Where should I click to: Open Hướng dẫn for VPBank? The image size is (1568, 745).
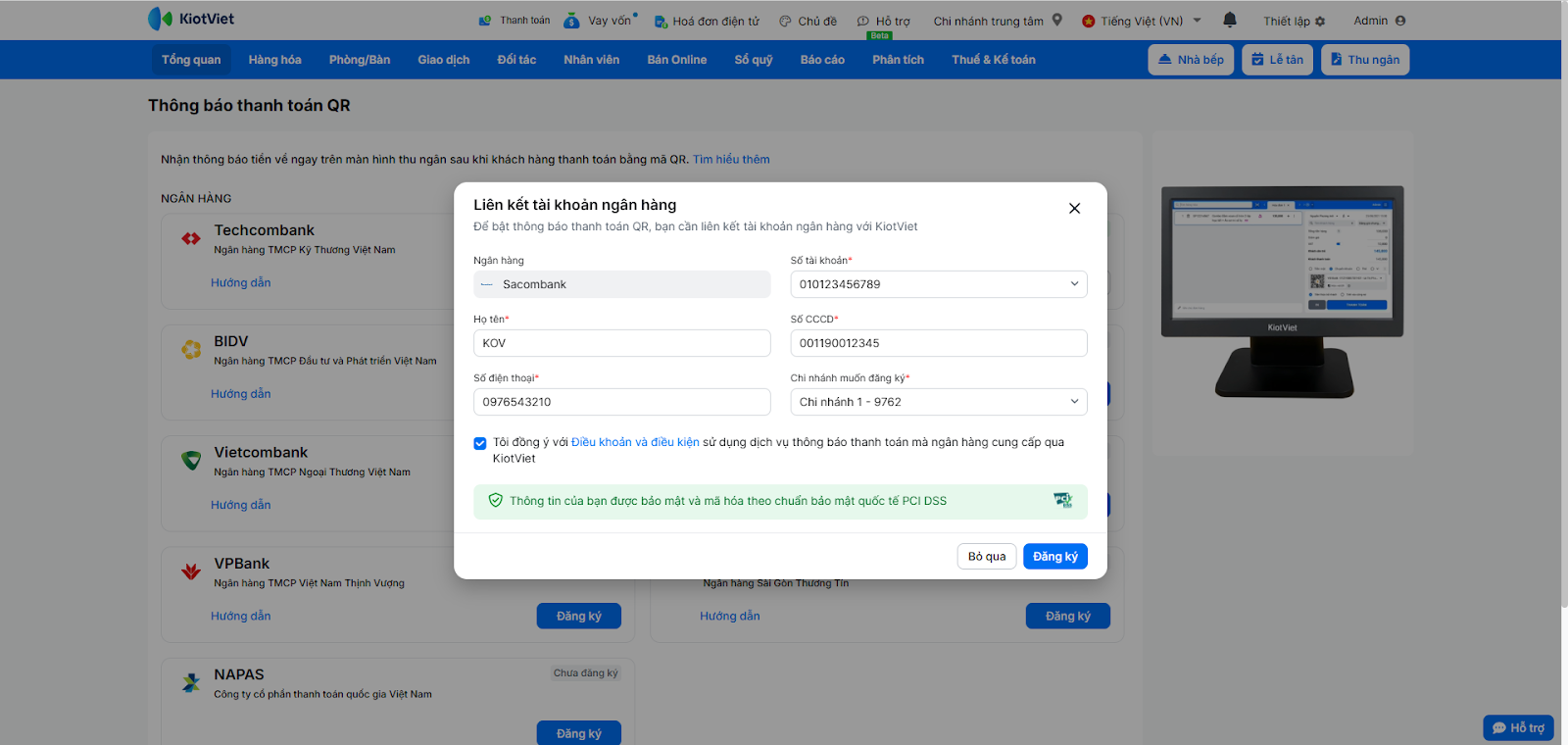241,617
